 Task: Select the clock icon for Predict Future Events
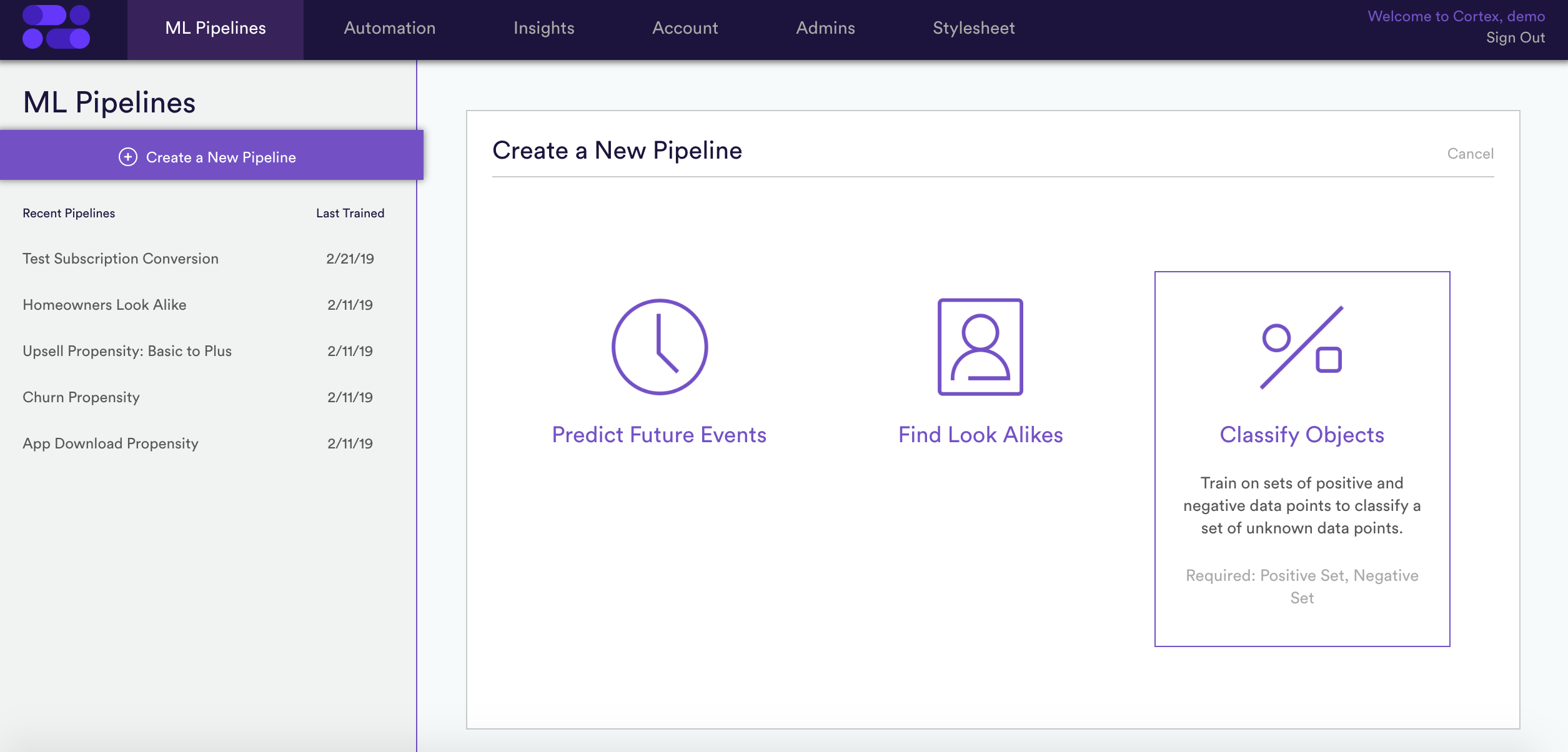pos(659,347)
